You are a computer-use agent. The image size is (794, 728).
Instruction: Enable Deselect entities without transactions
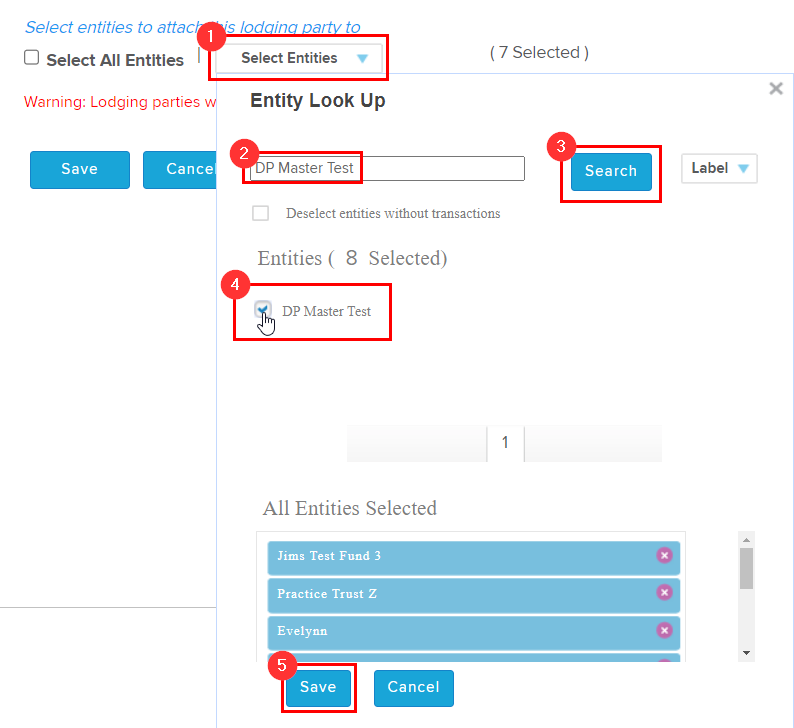pos(261,213)
